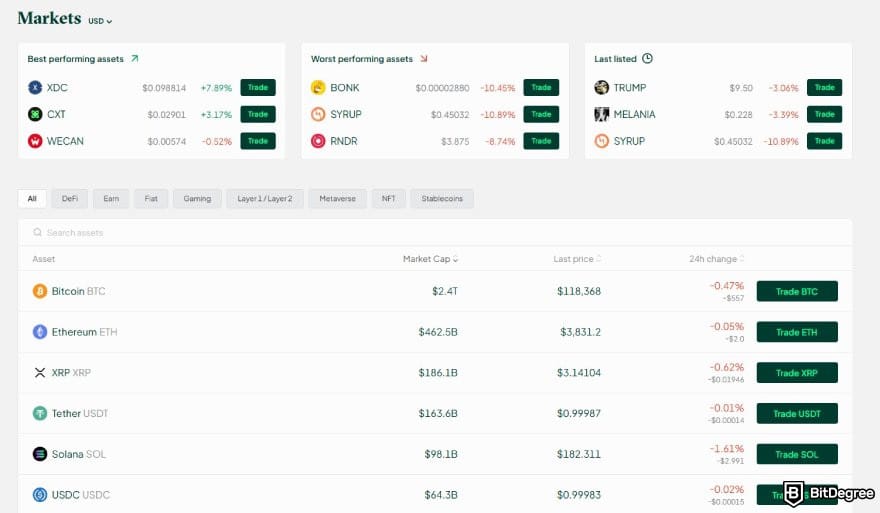This screenshot has height=513, width=880.
Task: Click the Tether logo icon
Action: [40, 413]
